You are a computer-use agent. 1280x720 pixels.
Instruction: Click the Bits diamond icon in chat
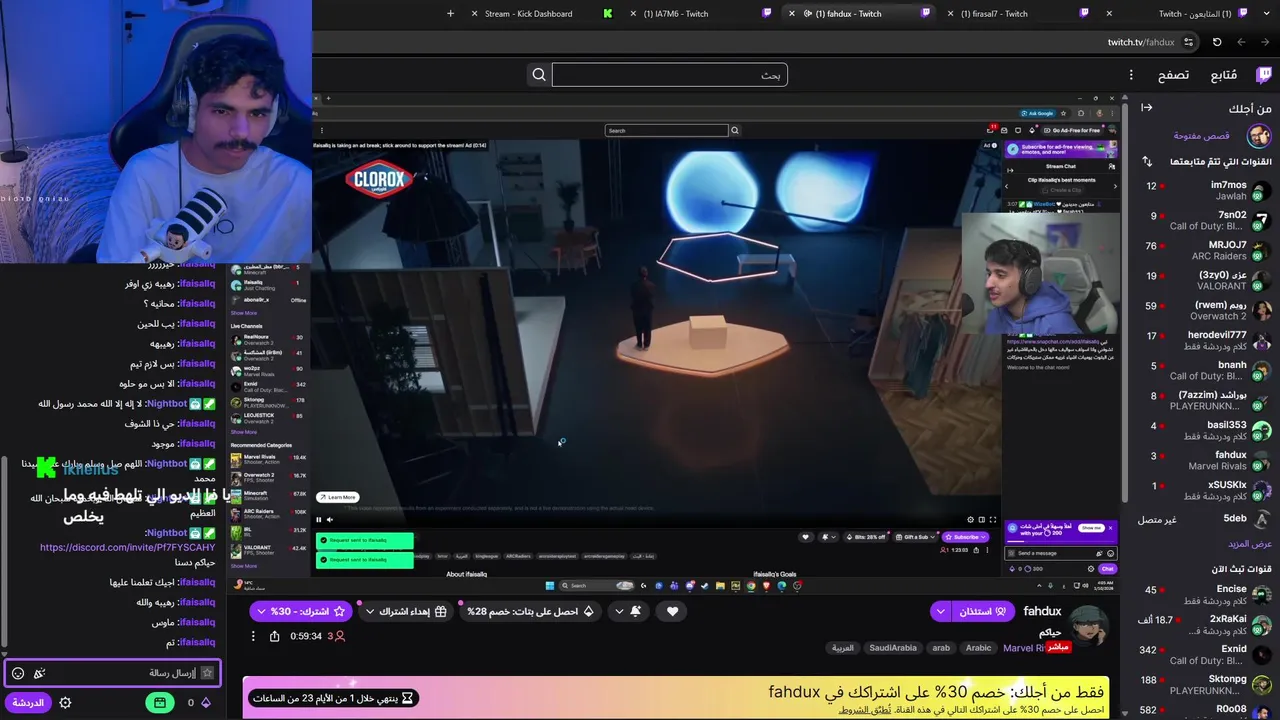pos(206,703)
